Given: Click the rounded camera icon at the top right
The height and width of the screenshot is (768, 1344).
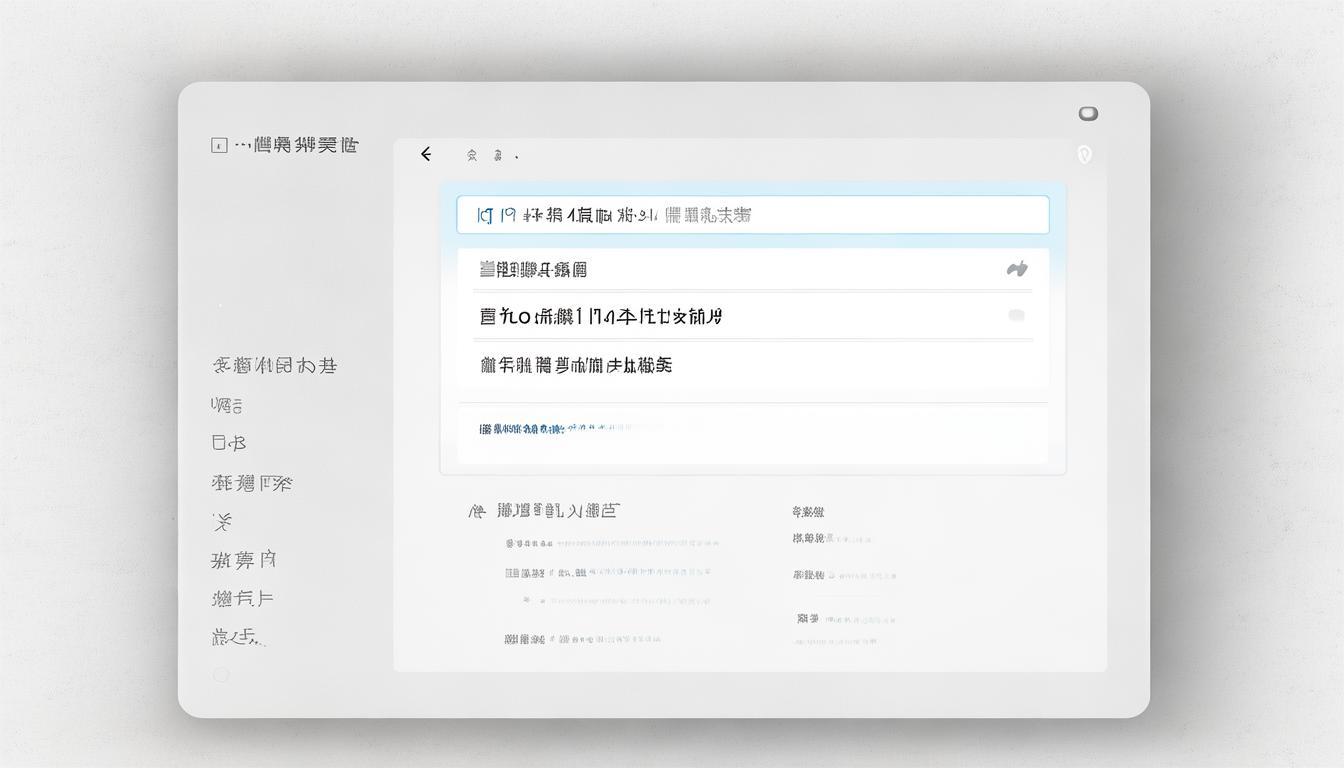Looking at the screenshot, I should pos(1087,113).
